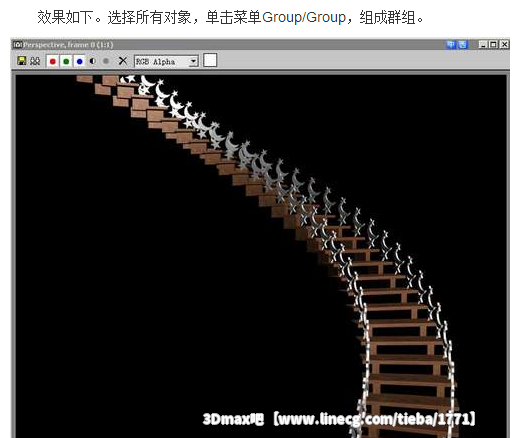This screenshot has width=515, height=438.
Task: Click the rendered staircase image
Action: pos(261,256)
